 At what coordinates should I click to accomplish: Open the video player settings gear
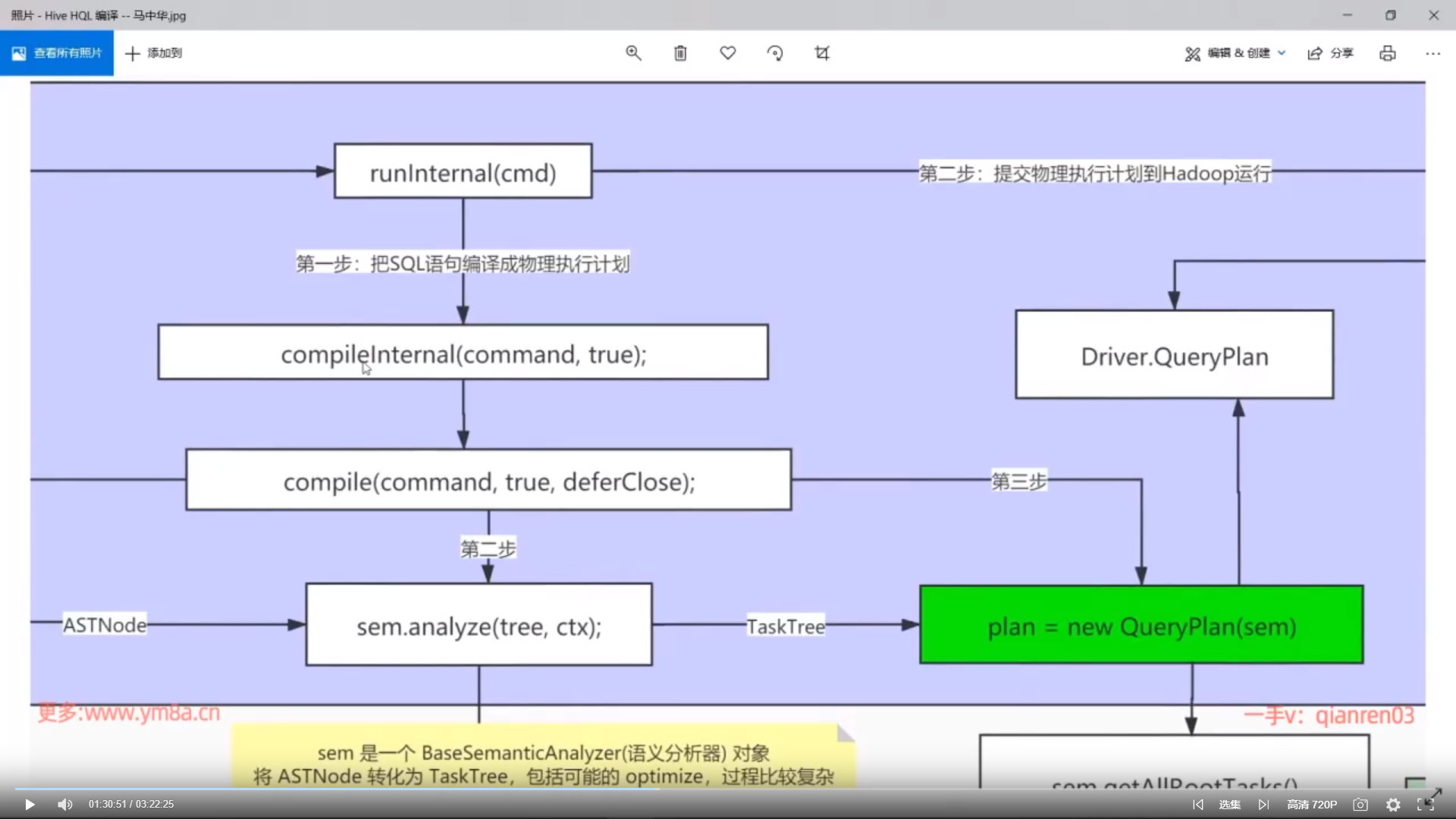[x=1393, y=805]
